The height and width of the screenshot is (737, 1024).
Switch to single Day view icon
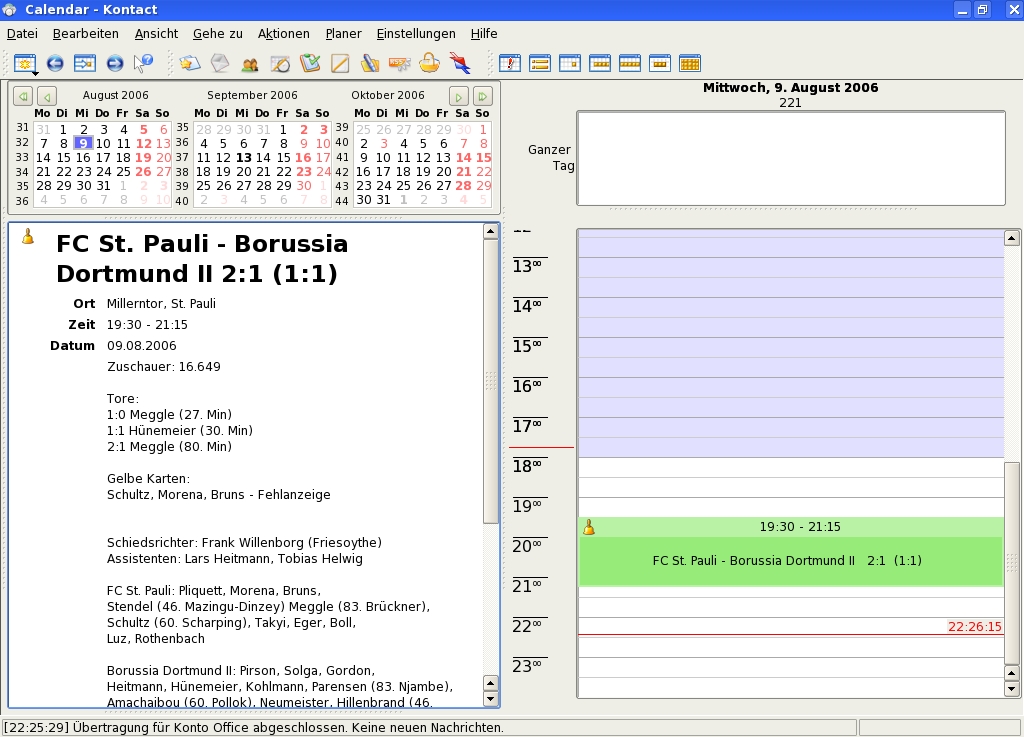click(569, 63)
